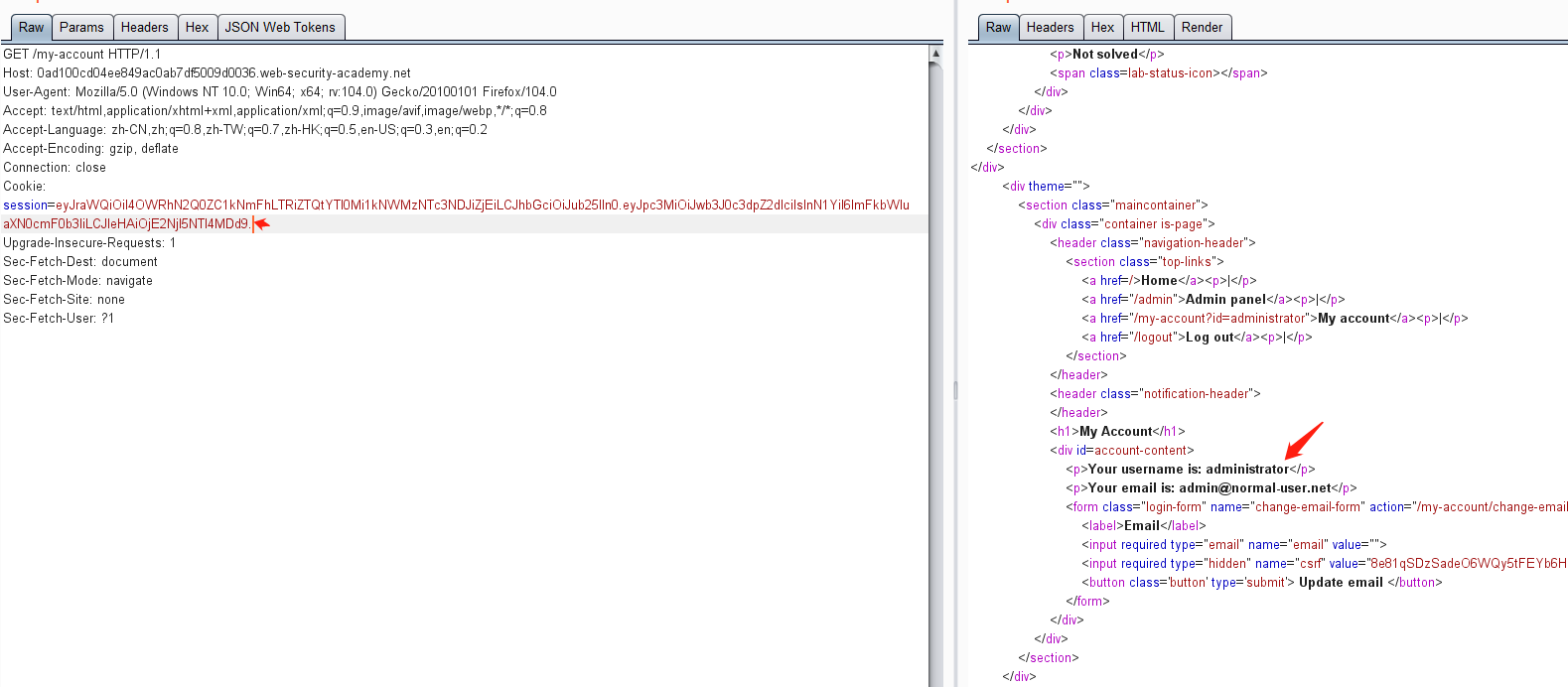Image resolution: width=1568 pixels, height=687 pixels.
Task: Click the label 'Email' response line
Action: [1144, 526]
